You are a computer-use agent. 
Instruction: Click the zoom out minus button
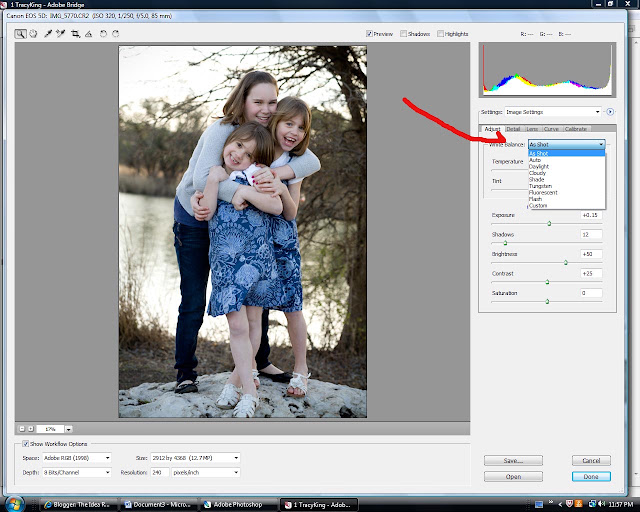coord(22,429)
